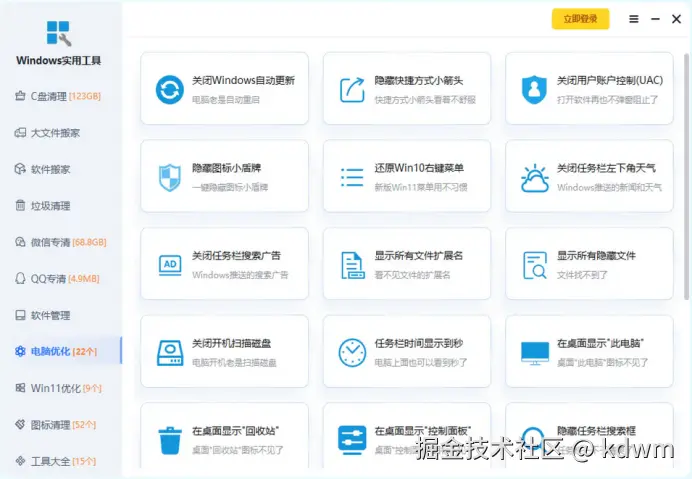Click the file search icon of 显示所有隐藏文件
This screenshot has width=692, height=479.
click(535, 265)
